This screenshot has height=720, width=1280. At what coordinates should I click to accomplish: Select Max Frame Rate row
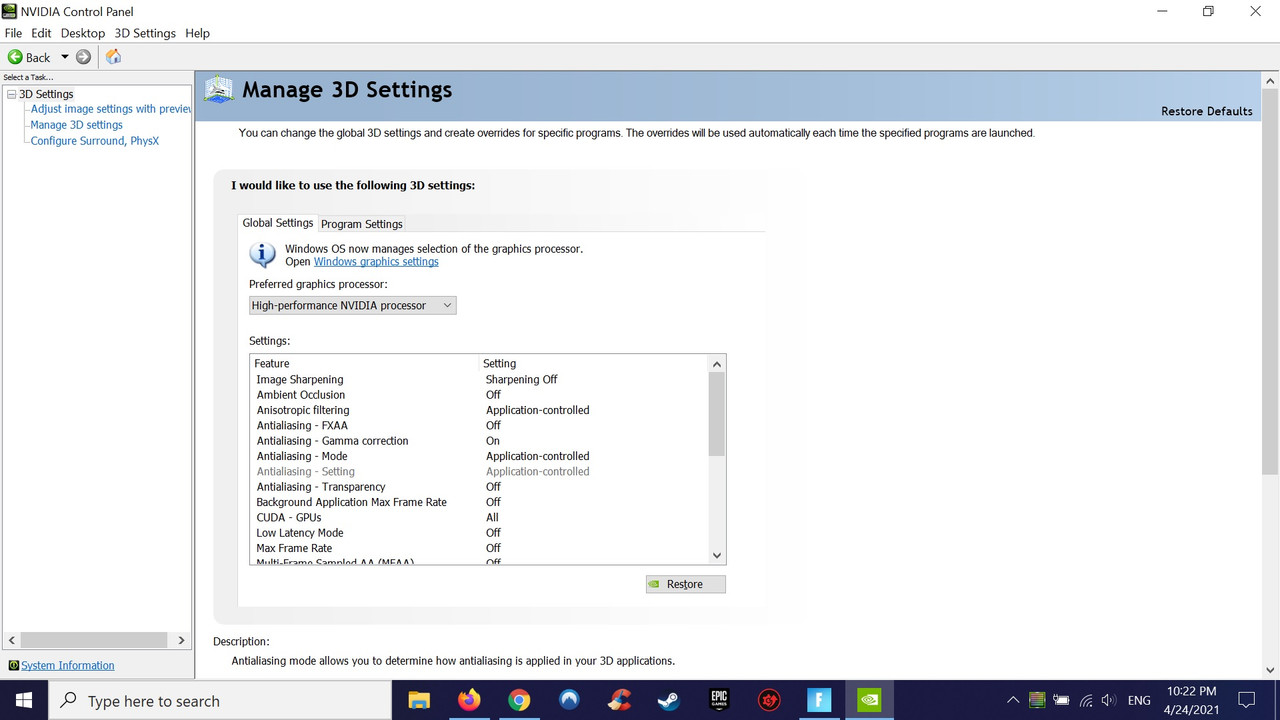pos(478,548)
